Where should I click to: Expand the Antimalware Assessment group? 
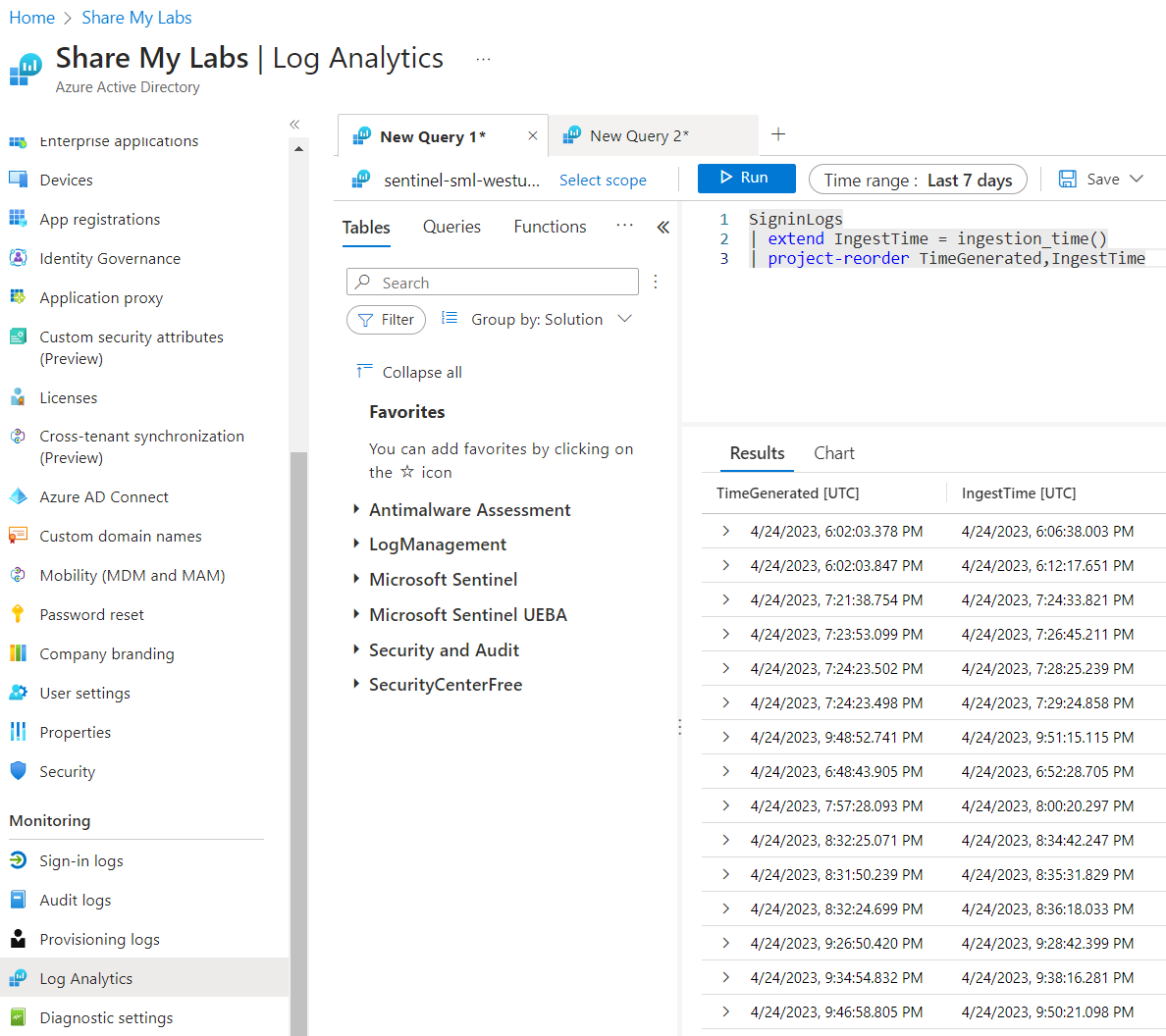coord(356,509)
